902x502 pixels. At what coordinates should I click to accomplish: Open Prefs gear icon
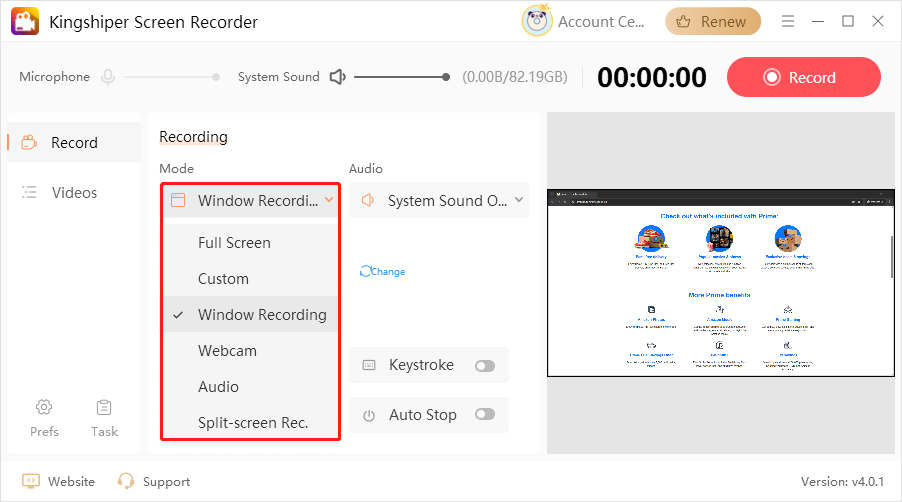pos(44,407)
